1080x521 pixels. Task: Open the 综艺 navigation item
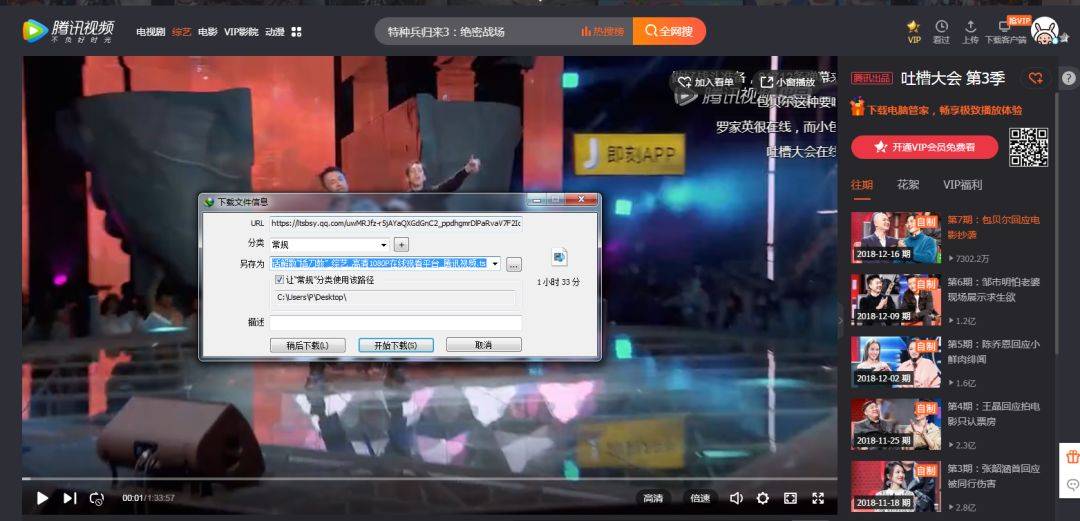(x=181, y=32)
